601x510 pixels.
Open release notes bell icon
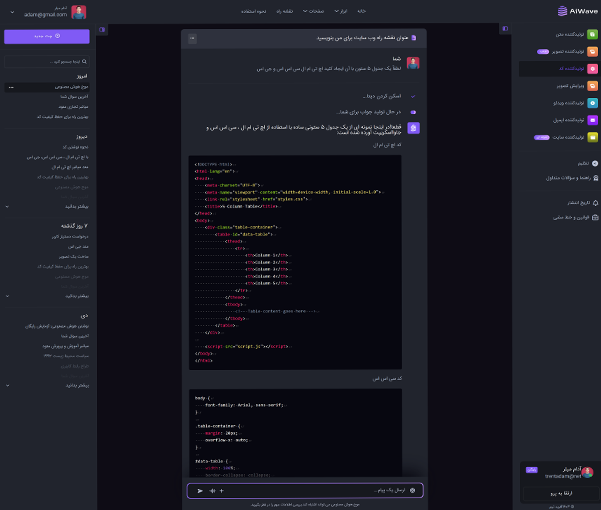click(x=595, y=203)
